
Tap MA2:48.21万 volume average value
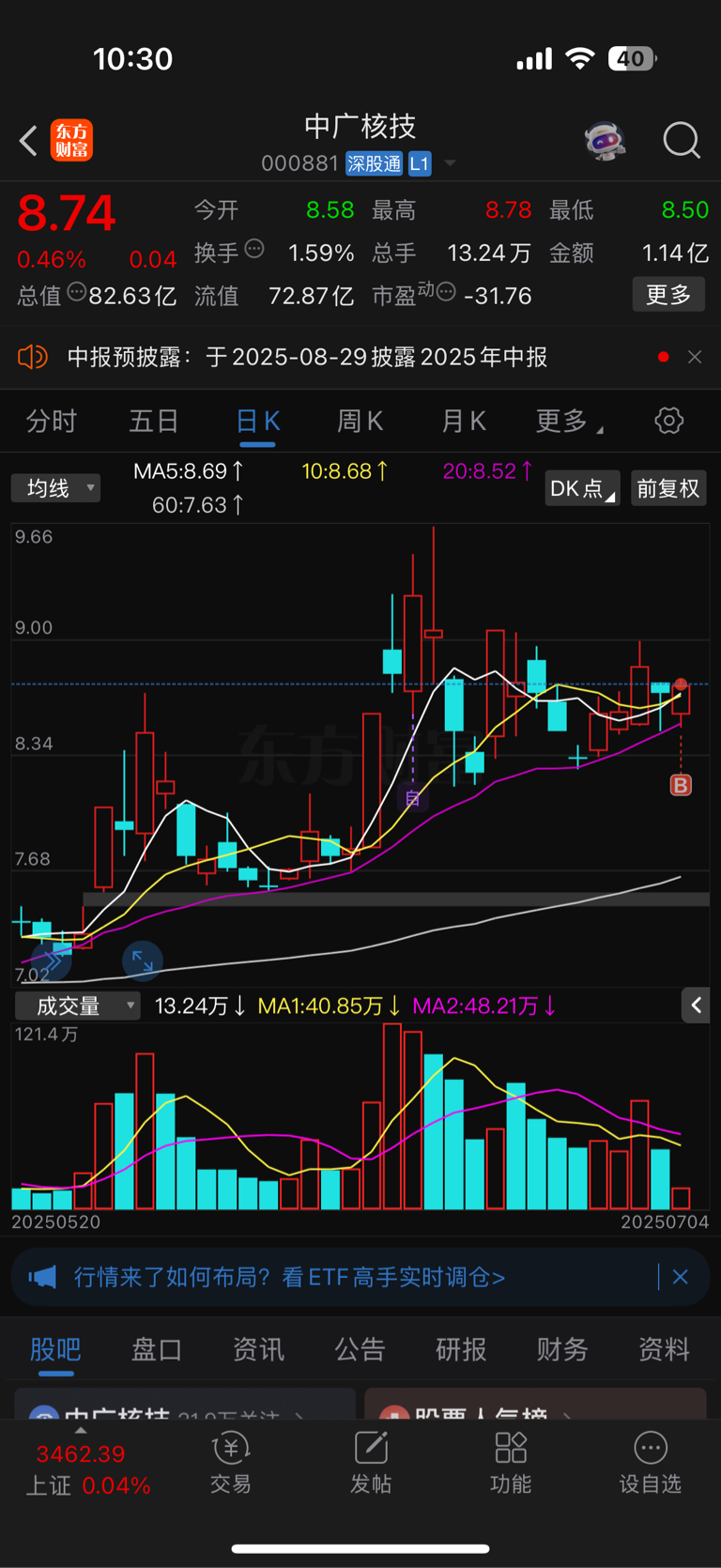tap(484, 1007)
